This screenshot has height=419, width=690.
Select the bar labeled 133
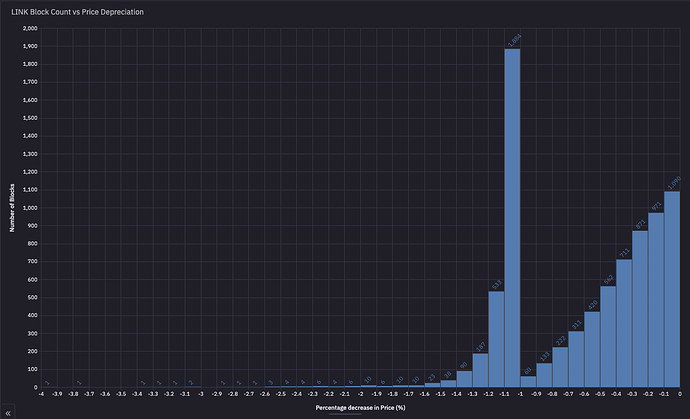[544, 375]
